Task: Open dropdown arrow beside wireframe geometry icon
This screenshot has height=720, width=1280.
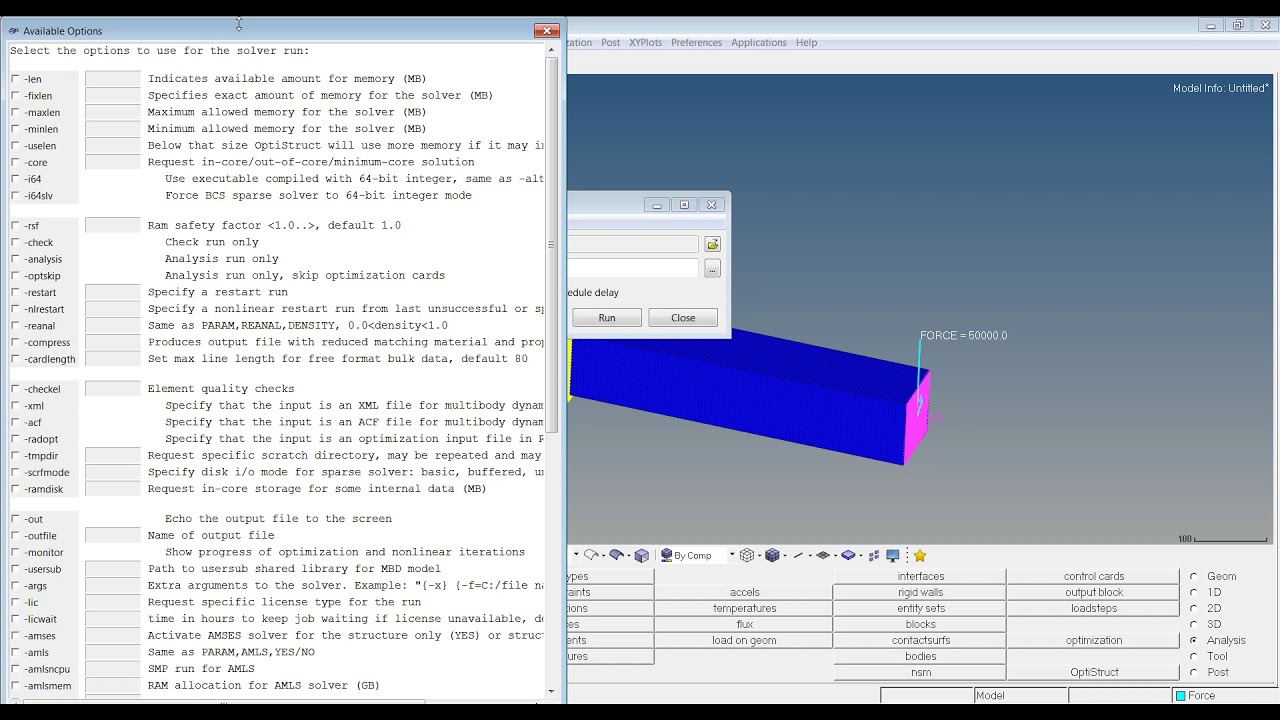Action: (x=604, y=556)
